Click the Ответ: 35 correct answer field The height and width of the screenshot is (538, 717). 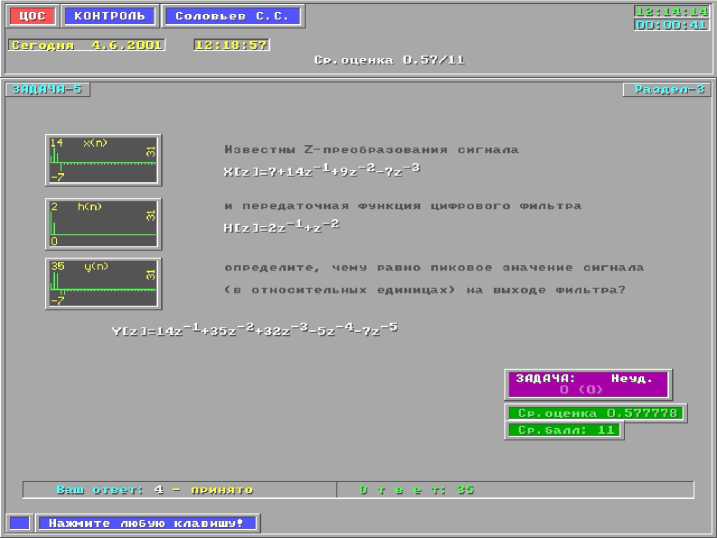click(x=515, y=490)
